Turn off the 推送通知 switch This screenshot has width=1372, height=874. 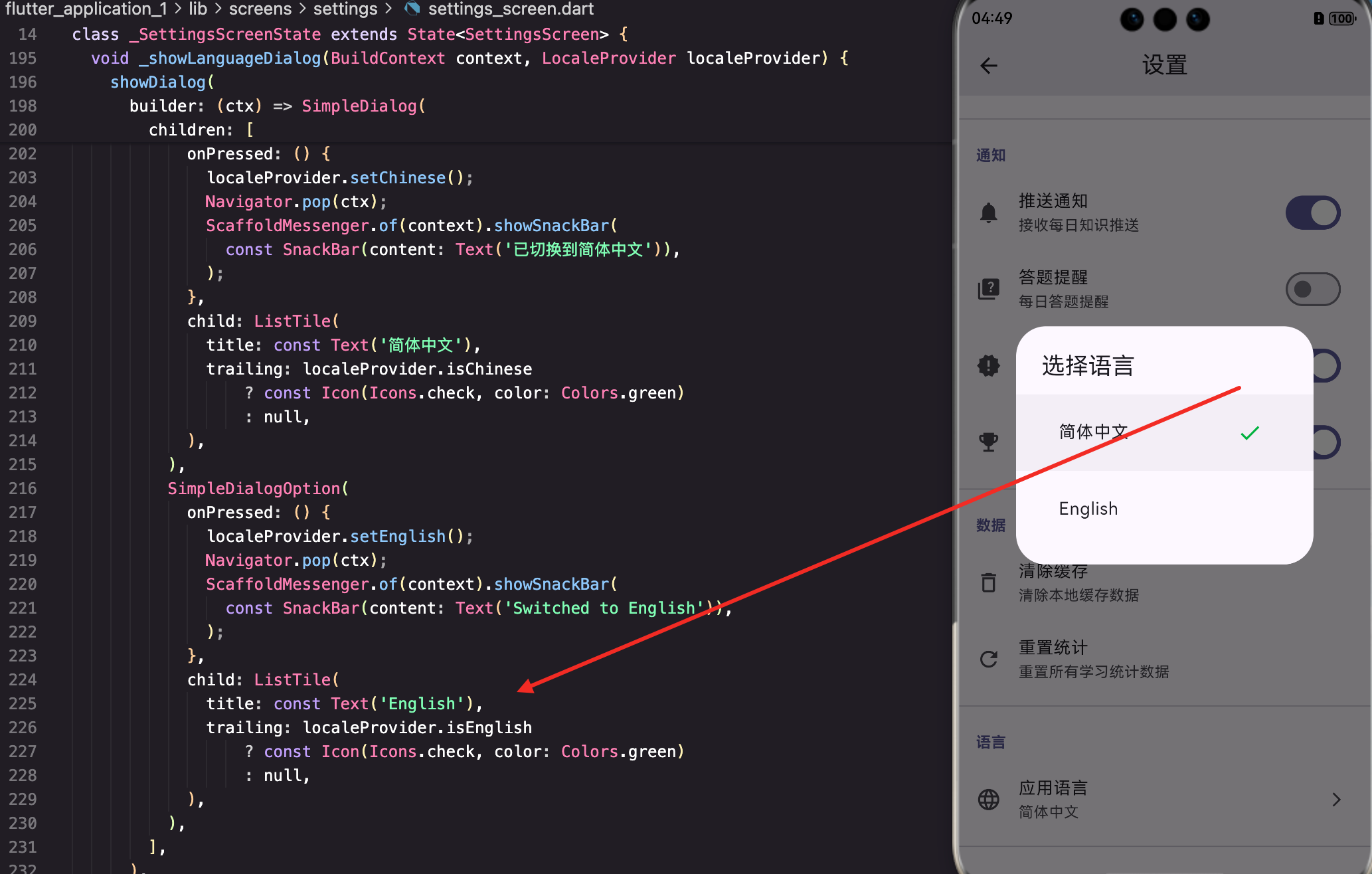(1313, 213)
